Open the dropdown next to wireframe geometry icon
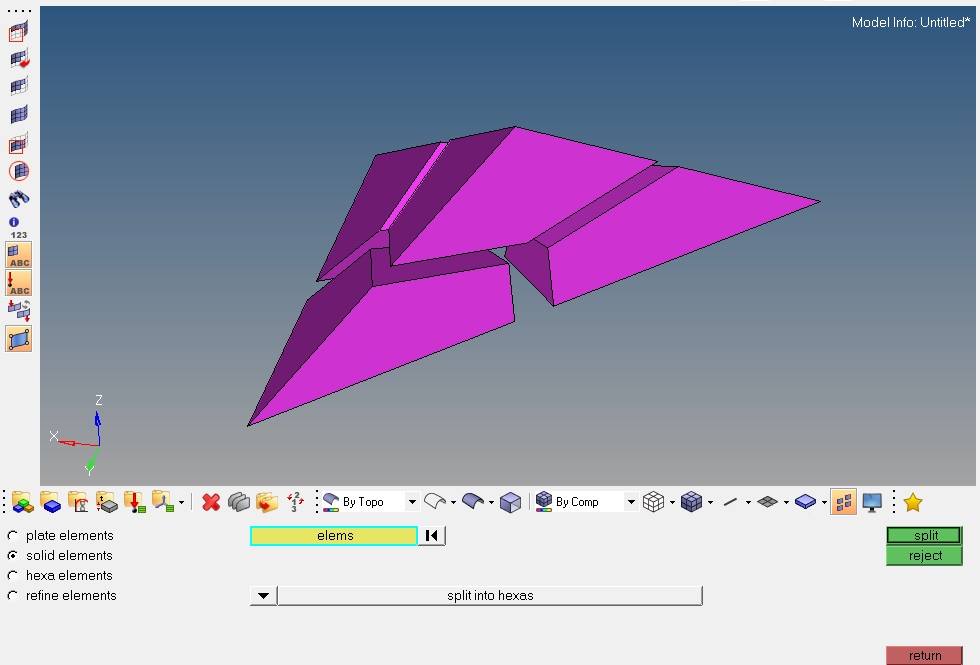Viewport: 980px width, 665px height. 453,502
